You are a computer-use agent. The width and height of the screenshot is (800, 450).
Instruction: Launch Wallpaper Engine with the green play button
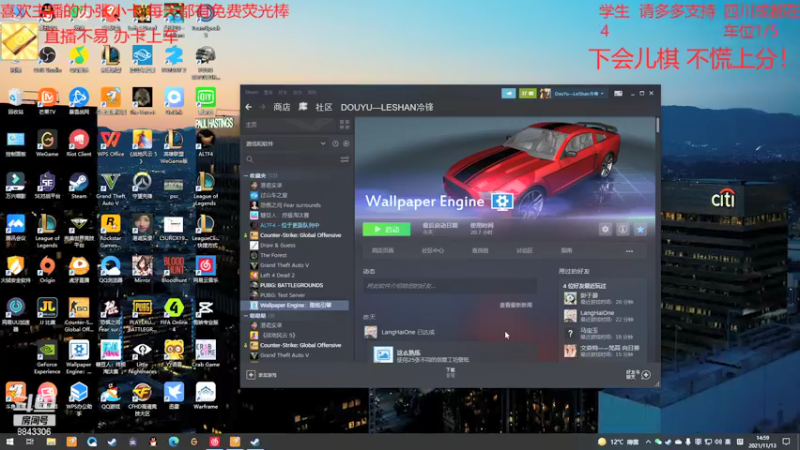[x=386, y=229]
